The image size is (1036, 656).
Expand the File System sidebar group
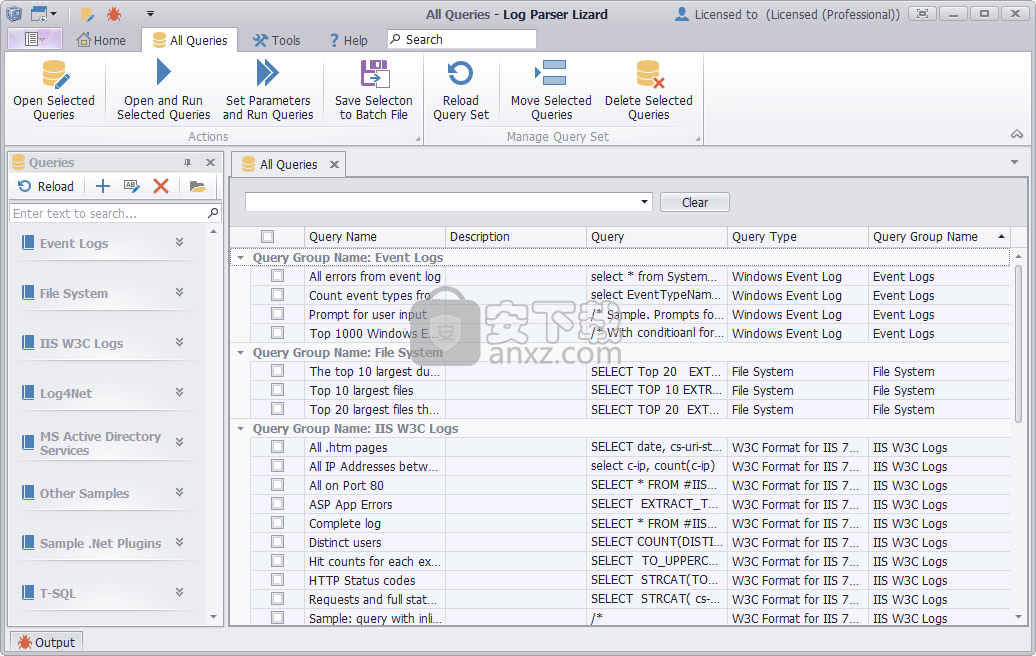click(x=179, y=292)
